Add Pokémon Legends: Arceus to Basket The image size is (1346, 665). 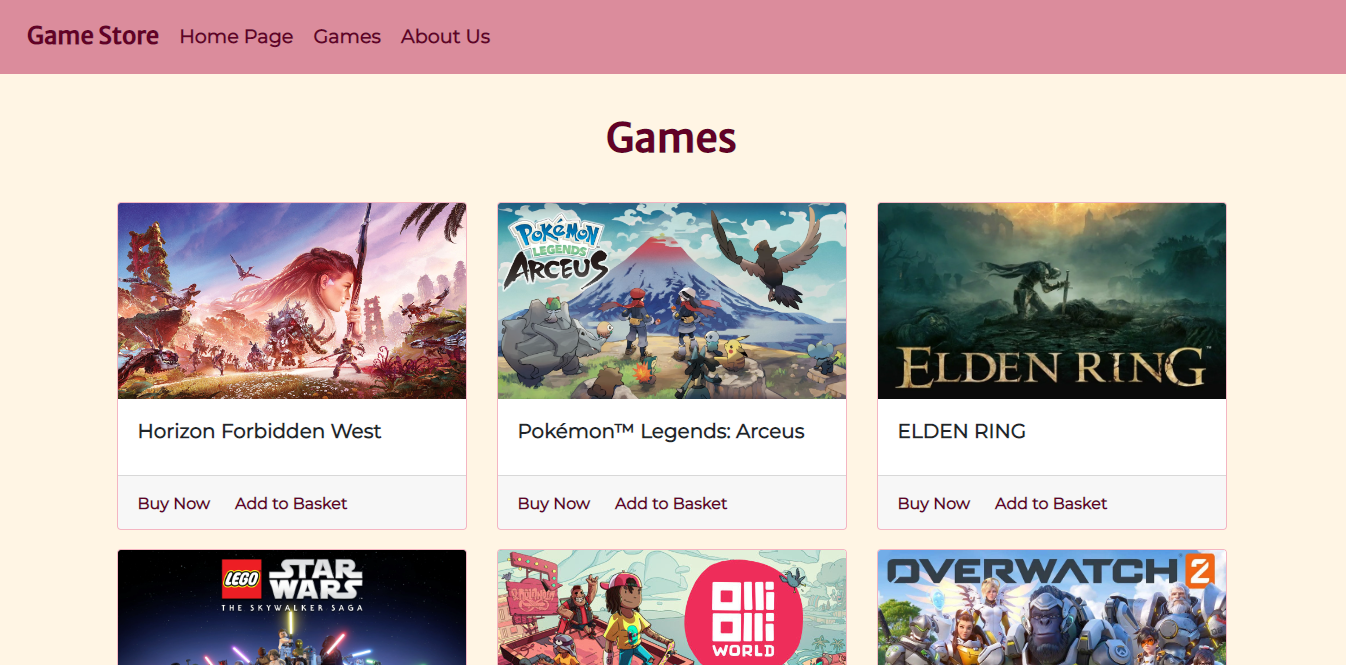(x=671, y=503)
